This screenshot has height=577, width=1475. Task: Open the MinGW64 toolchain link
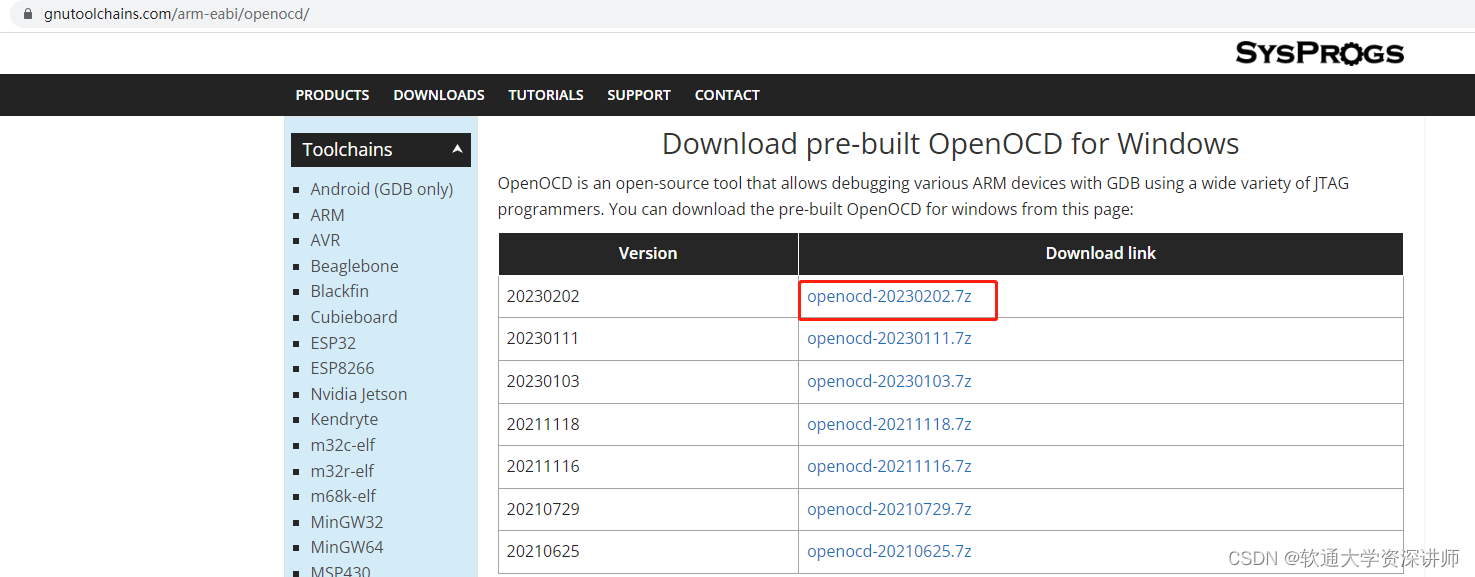346,547
